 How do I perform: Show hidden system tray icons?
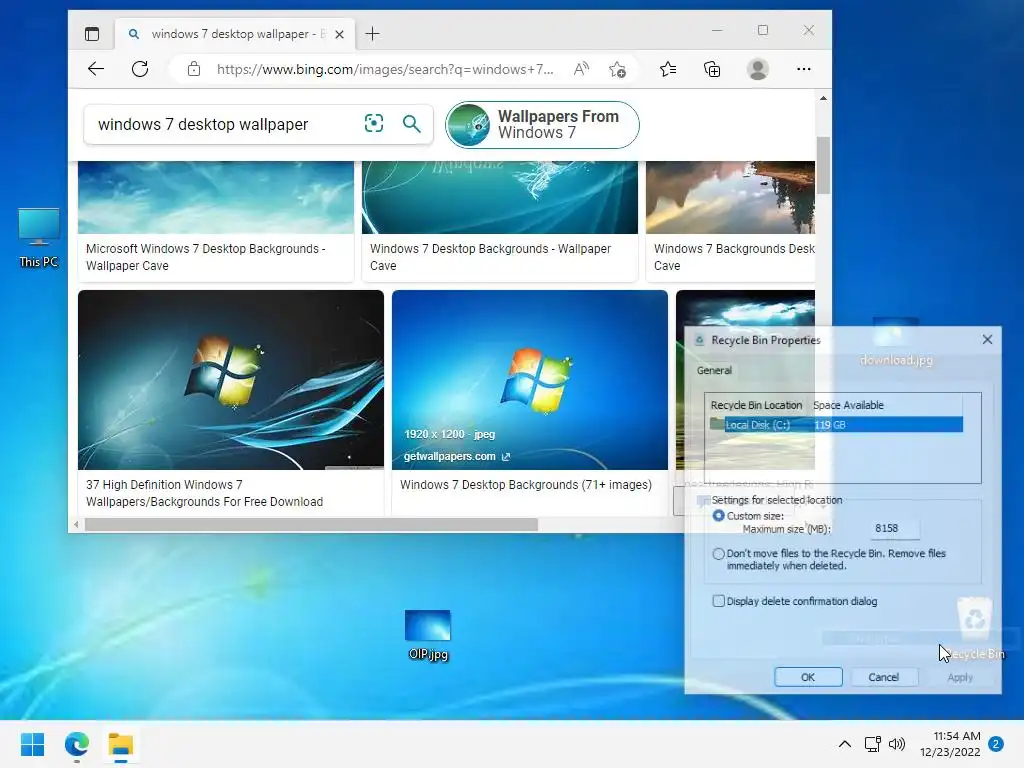pos(844,744)
